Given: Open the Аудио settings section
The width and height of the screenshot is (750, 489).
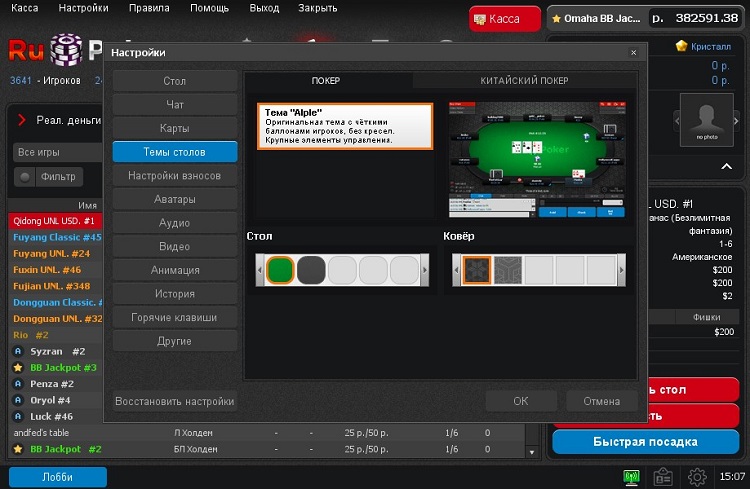Looking at the screenshot, I should (x=175, y=223).
